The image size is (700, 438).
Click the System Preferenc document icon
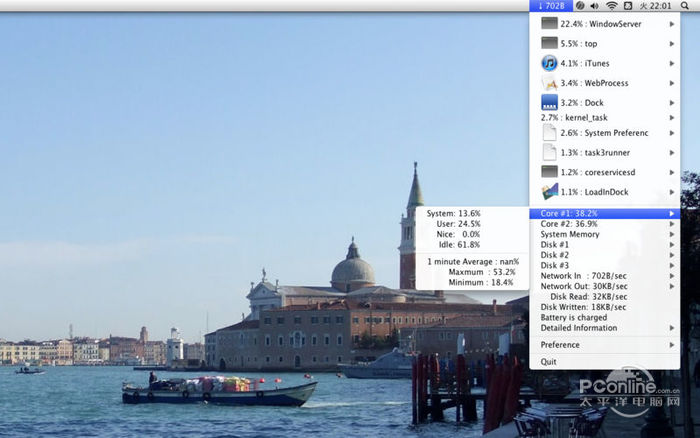click(548, 132)
